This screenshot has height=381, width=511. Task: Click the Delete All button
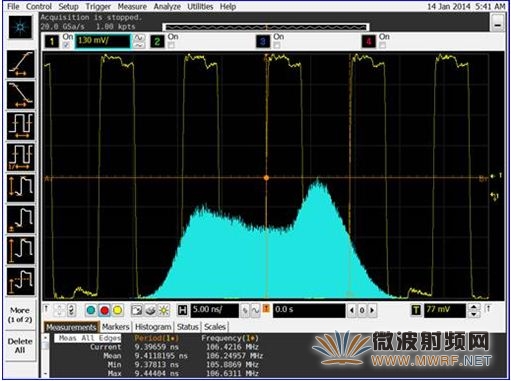[20, 346]
